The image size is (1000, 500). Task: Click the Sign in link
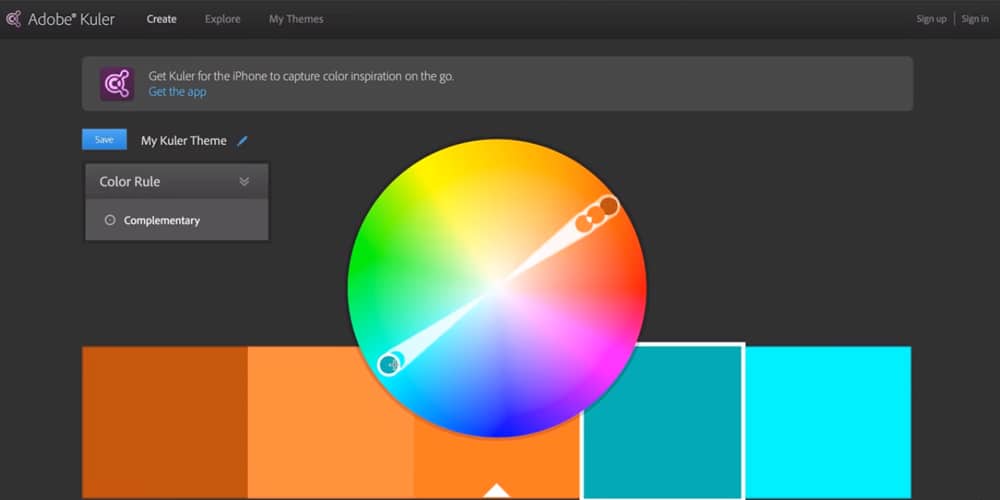pyautogui.click(x=975, y=19)
